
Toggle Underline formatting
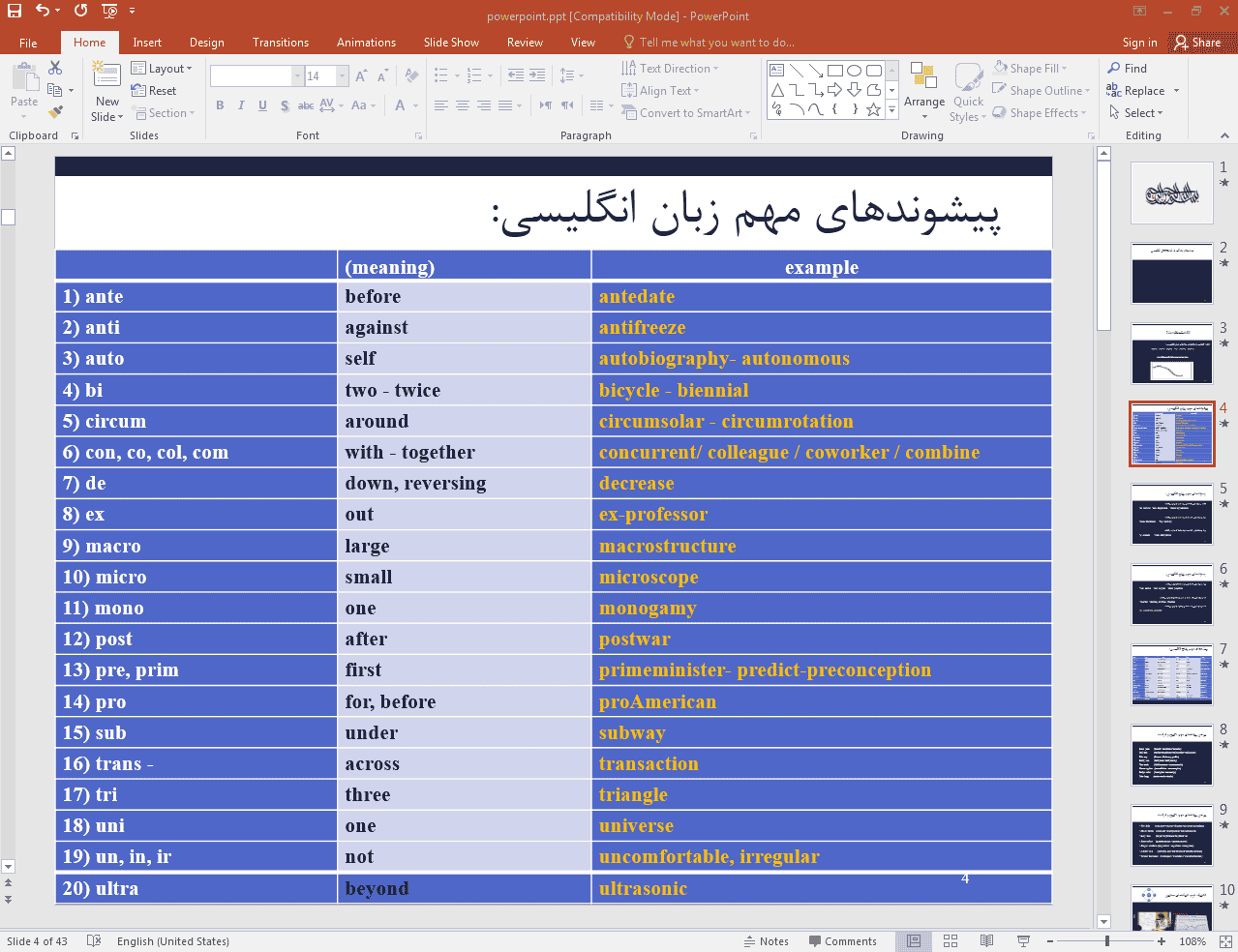pos(262,105)
